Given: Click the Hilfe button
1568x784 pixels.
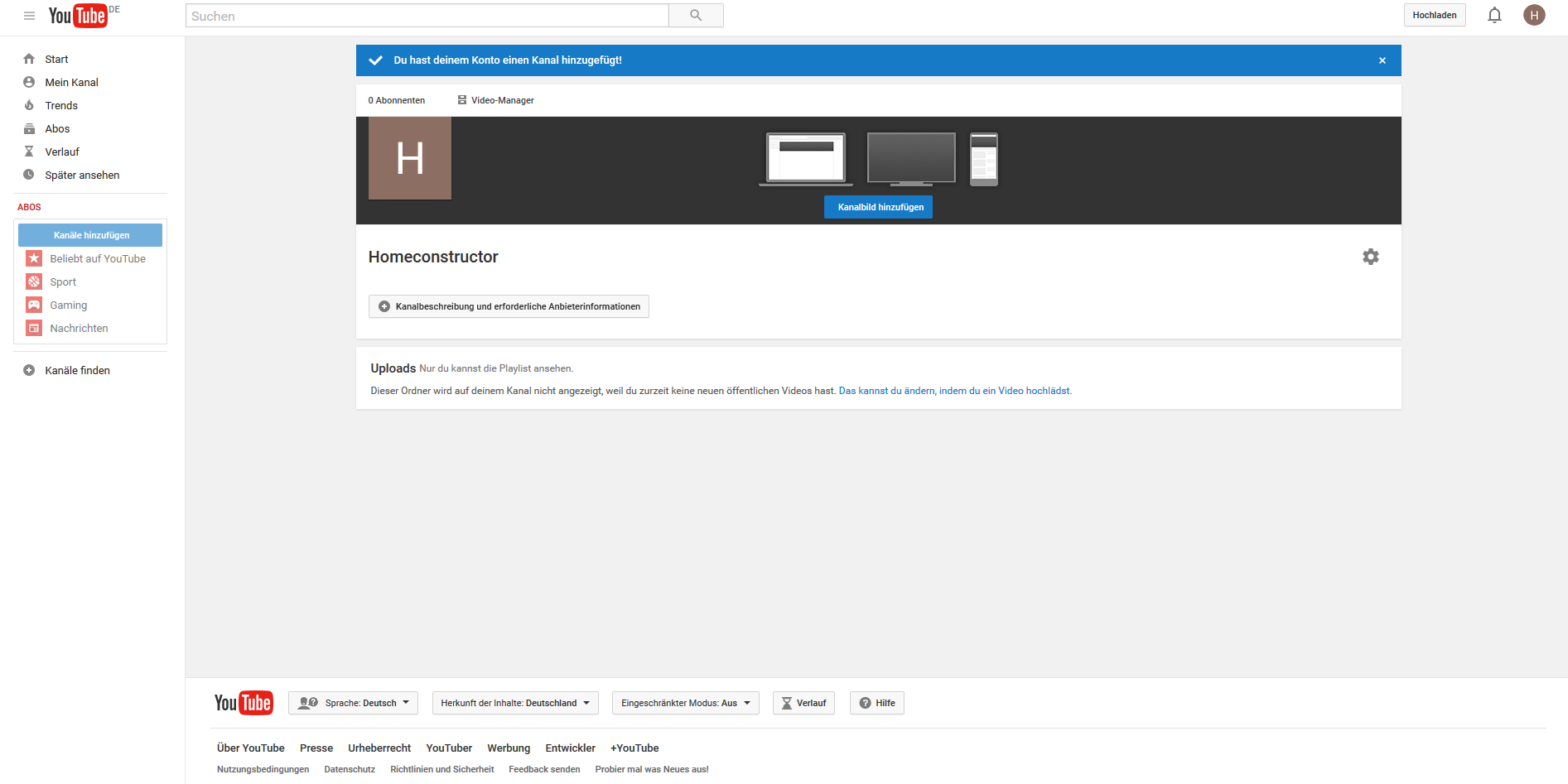Looking at the screenshot, I should 877,703.
